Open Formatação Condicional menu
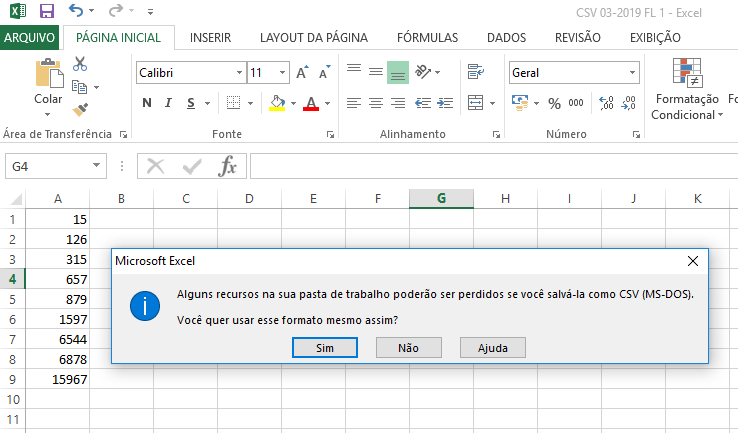Viewport: 738px width, 433px height. click(x=687, y=89)
